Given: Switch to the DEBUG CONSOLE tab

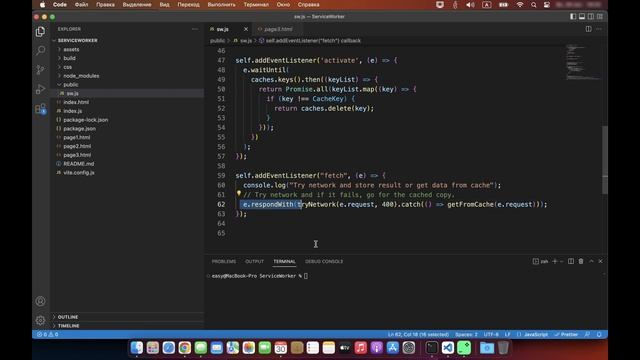Looking at the screenshot, I should pos(324,261).
